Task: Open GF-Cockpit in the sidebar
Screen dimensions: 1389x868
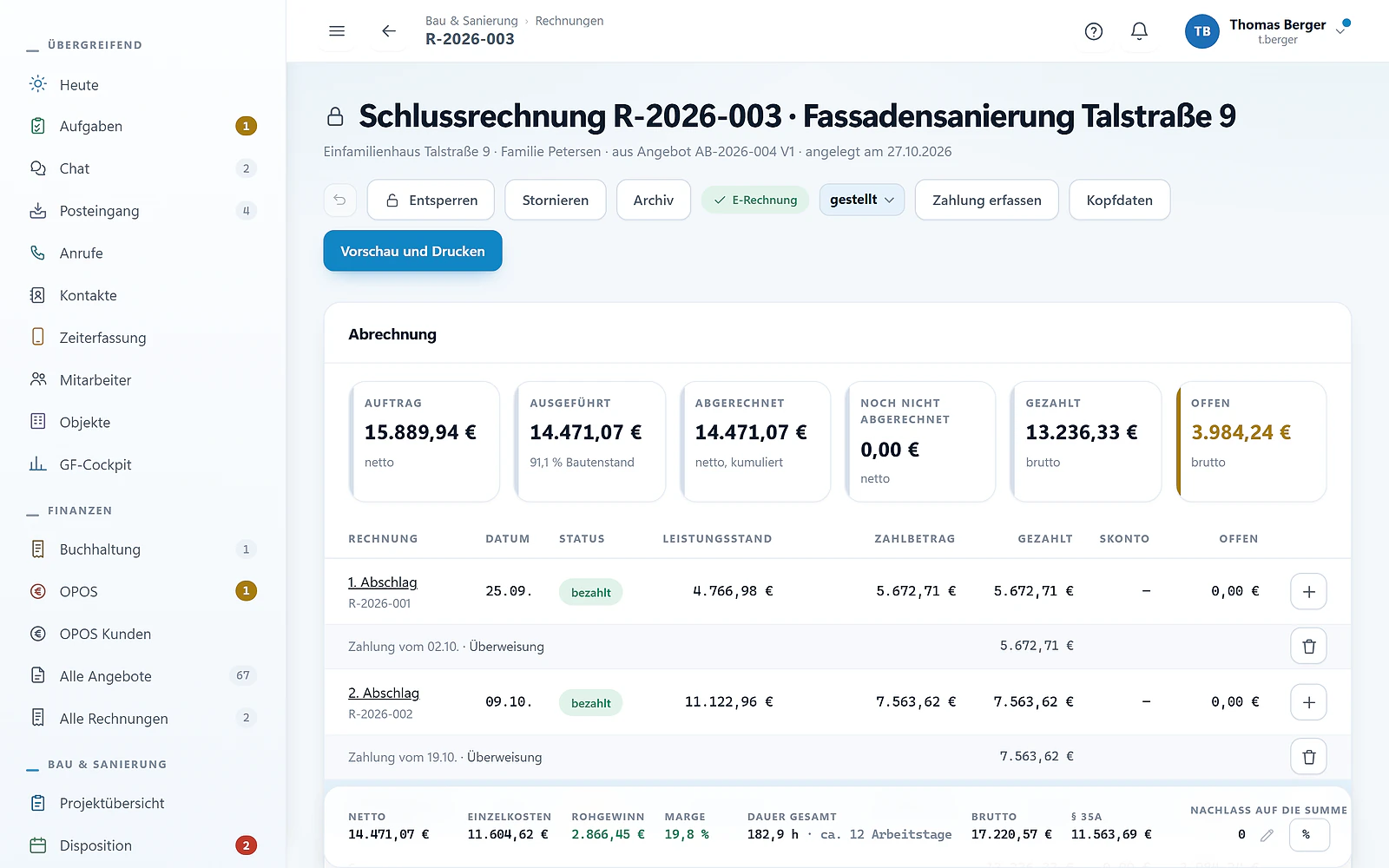Action: pyautogui.click(x=142, y=464)
